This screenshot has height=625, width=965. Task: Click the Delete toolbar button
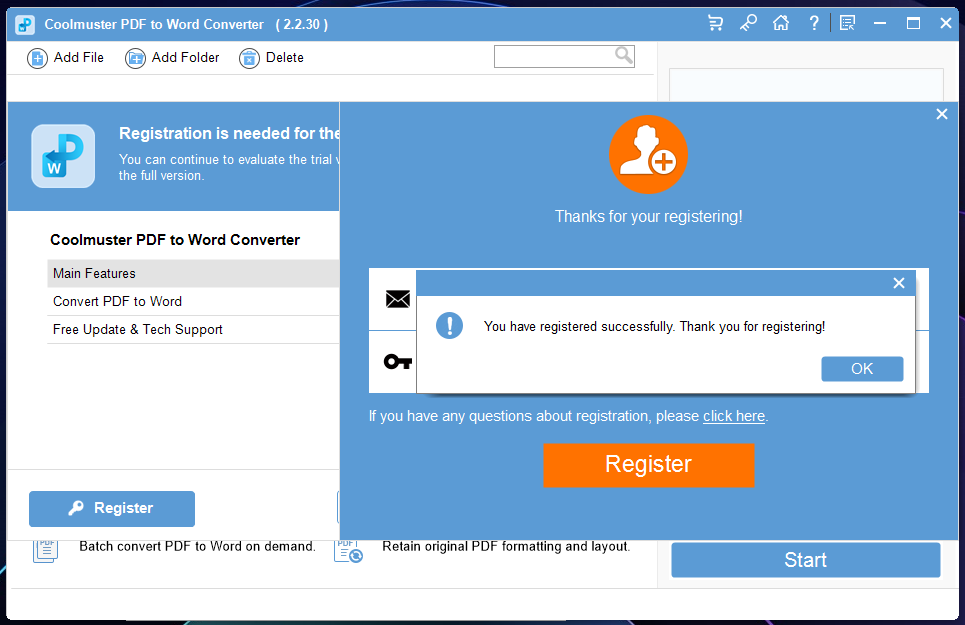pos(271,58)
